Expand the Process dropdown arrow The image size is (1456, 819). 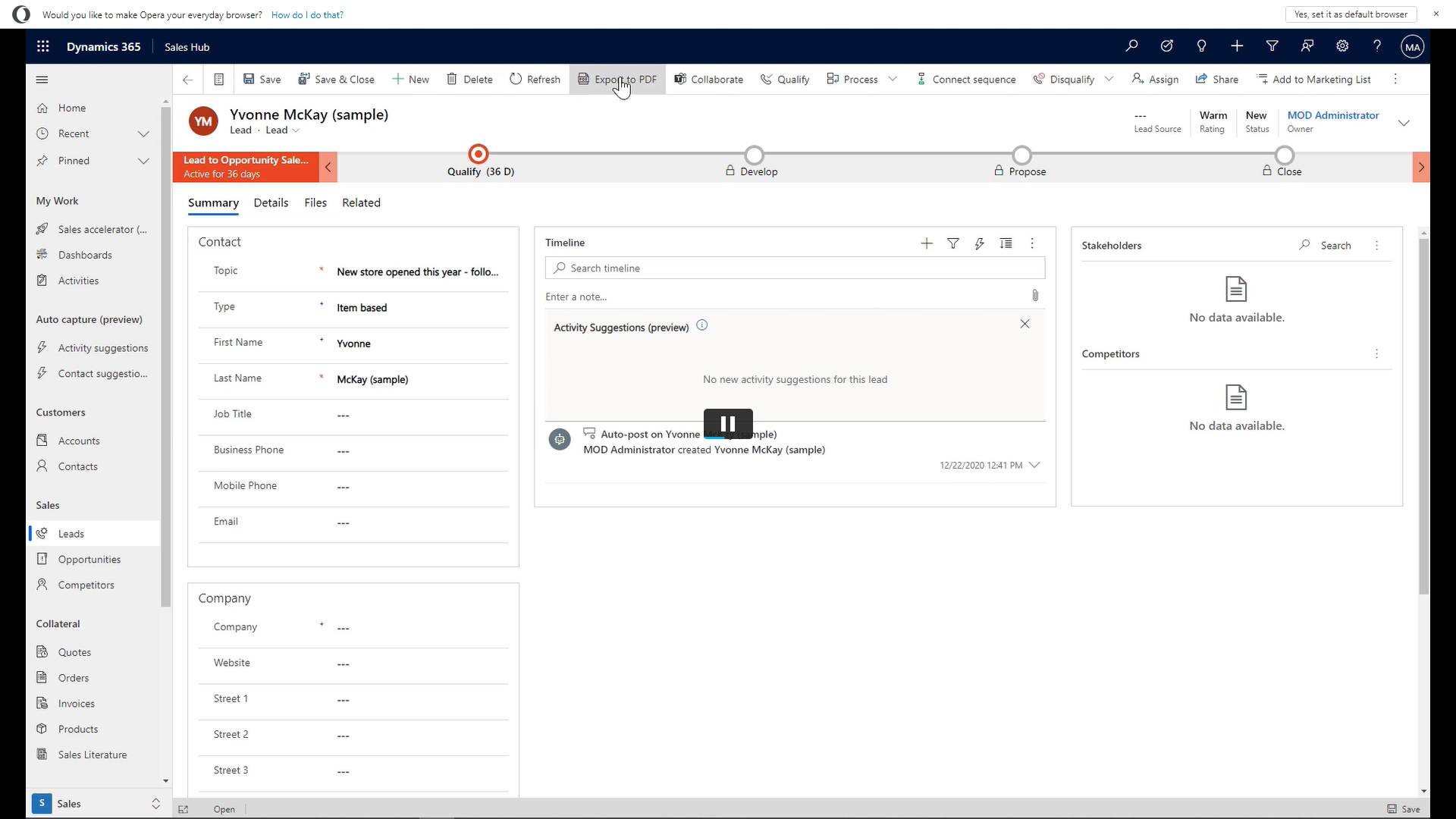pos(893,80)
